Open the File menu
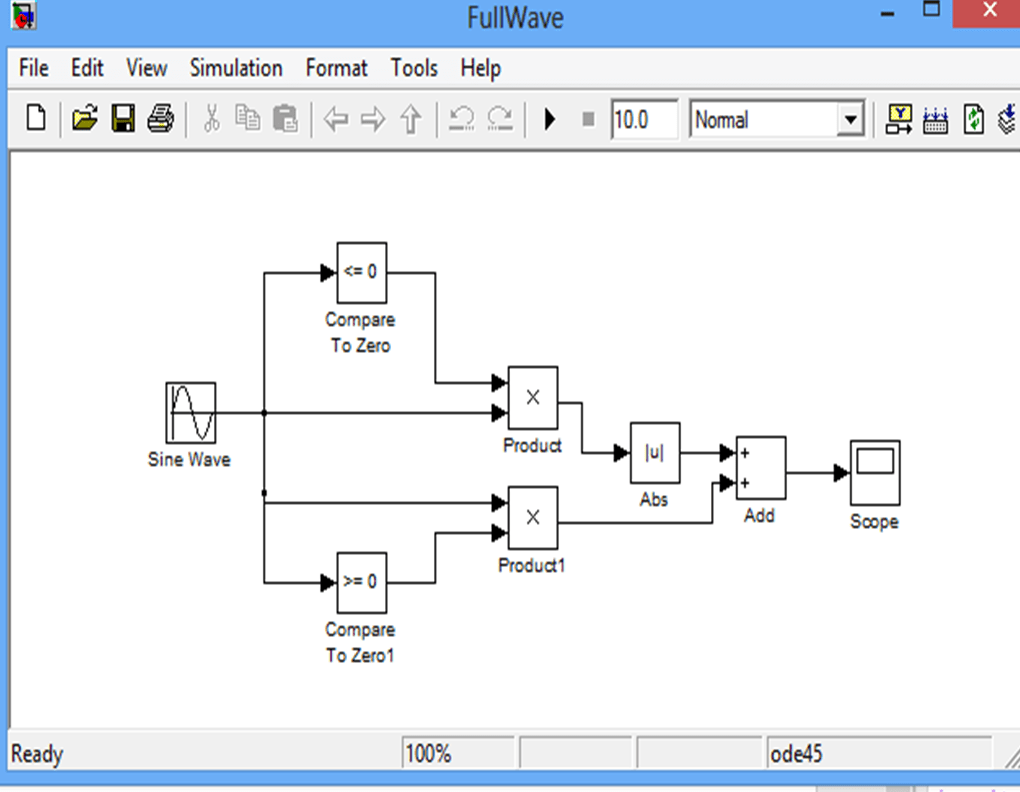The width and height of the screenshot is (1020, 792). 34,68
